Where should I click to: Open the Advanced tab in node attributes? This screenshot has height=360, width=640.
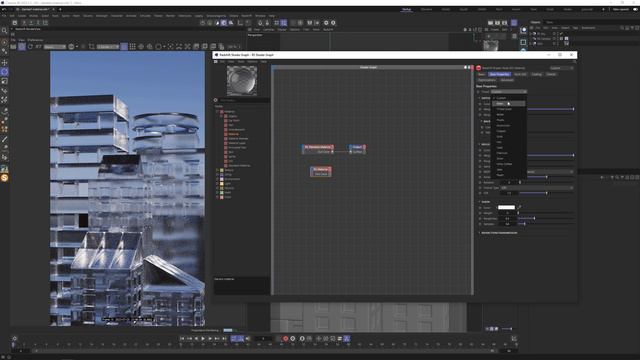click(x=507, y=80)
